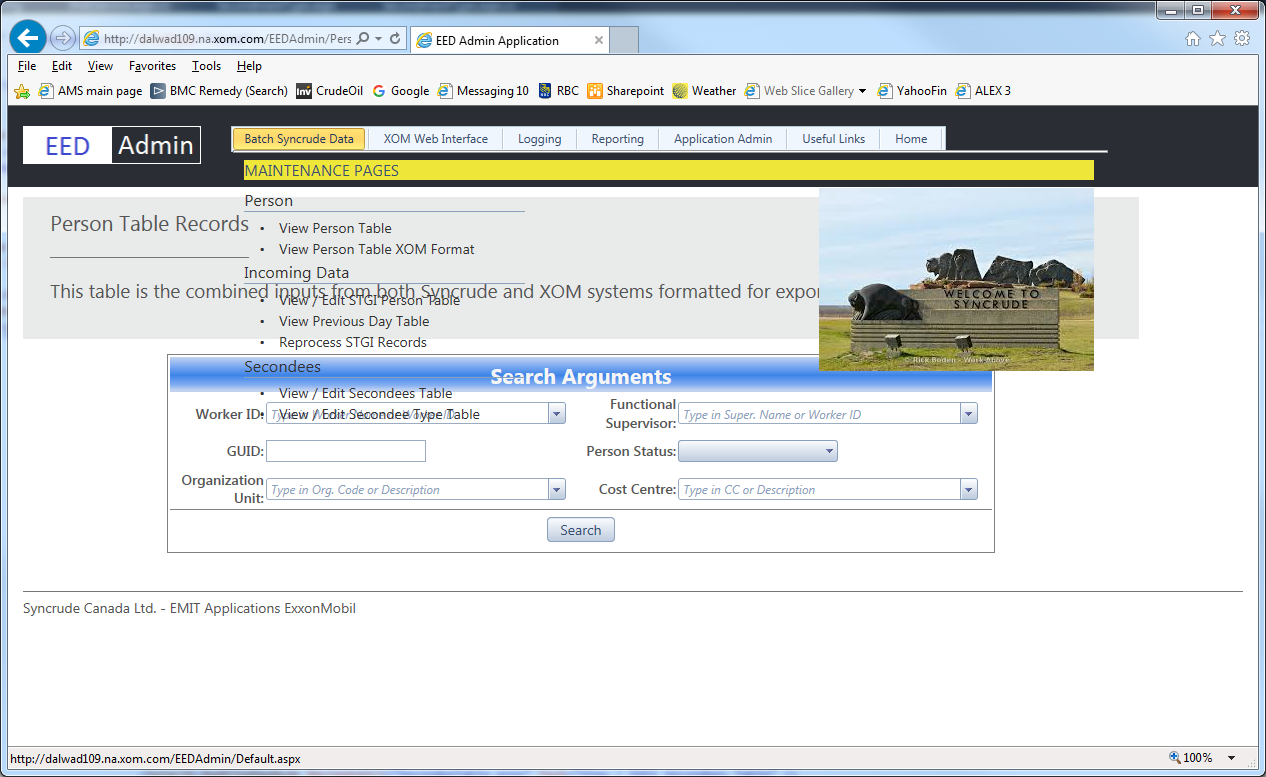Viewport: 1266px width, 777px height.
Task: Open the Person Status dropdown
Action: [x=757, y=452]
